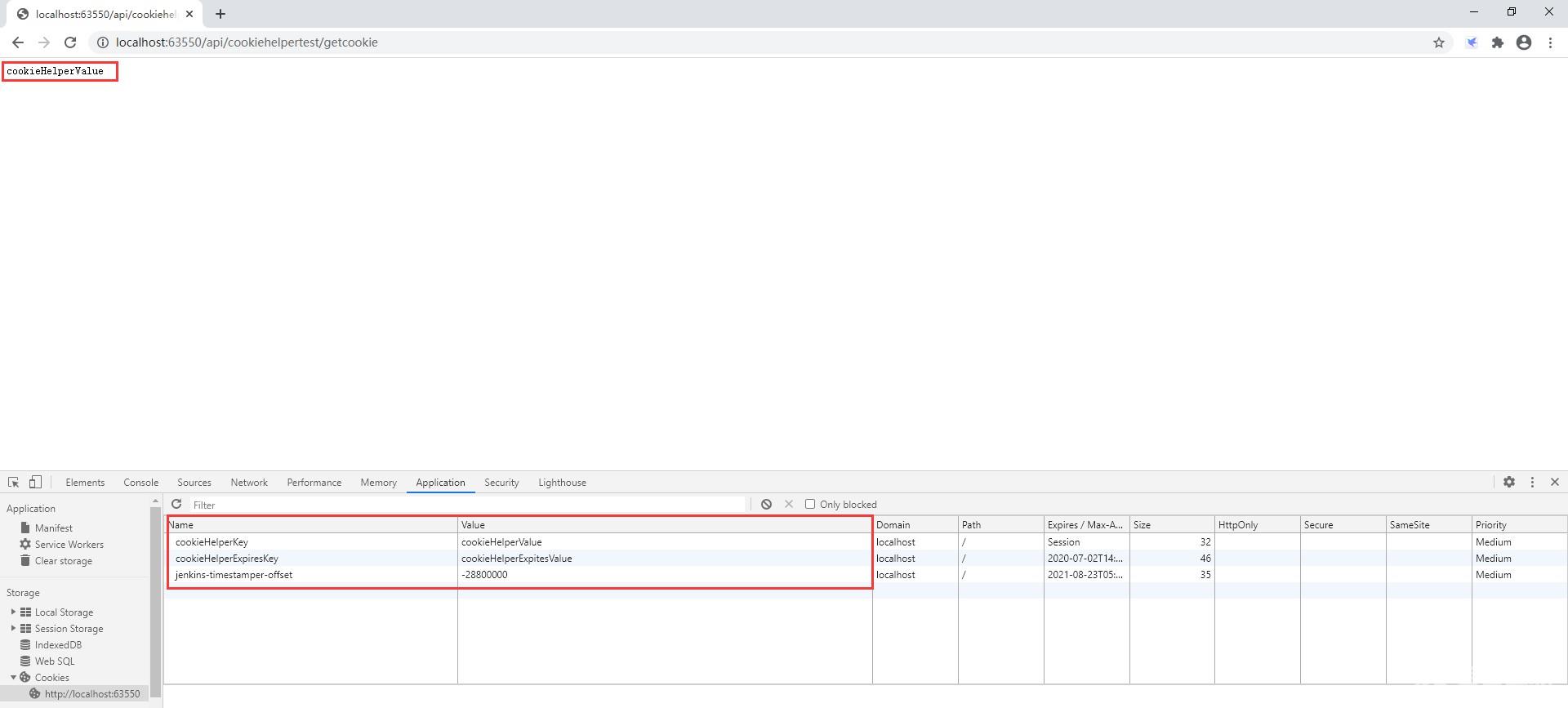Open the DevTools more options menu
Image resolution: width=1568 pixels, height=708 pixels.
point(1532,483)
